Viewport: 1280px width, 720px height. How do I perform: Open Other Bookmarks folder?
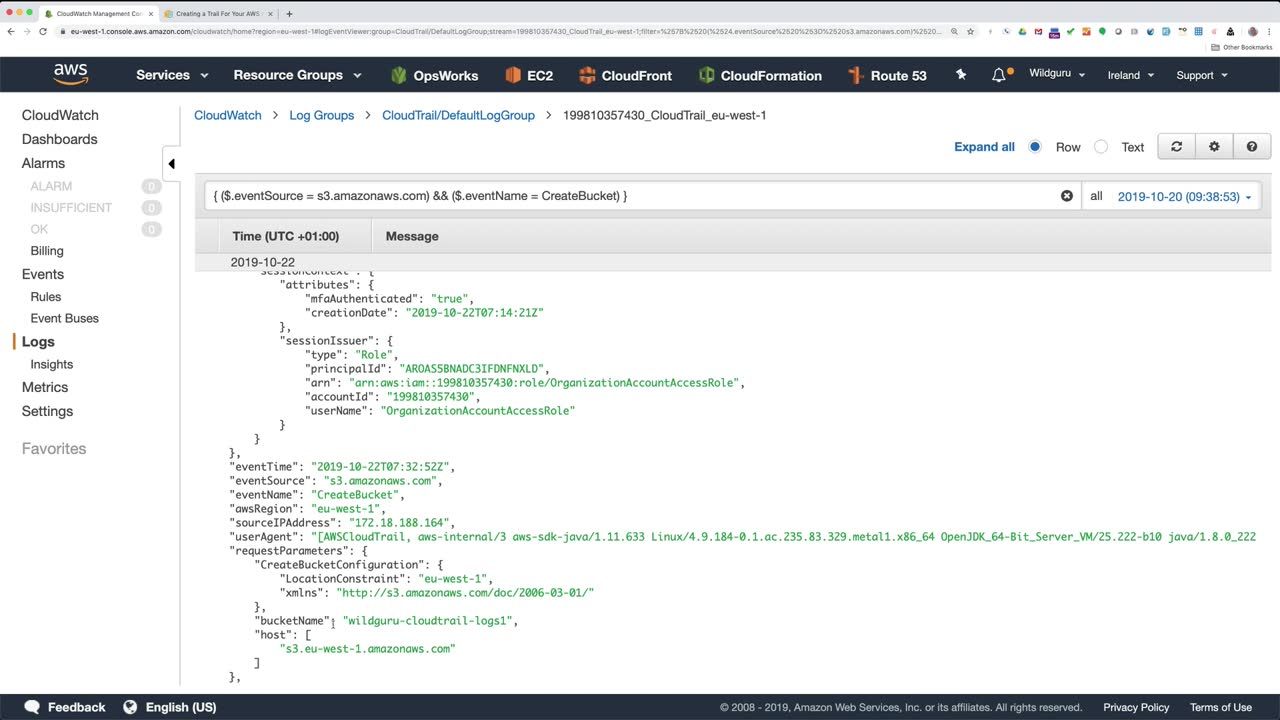click(1241, 47)
